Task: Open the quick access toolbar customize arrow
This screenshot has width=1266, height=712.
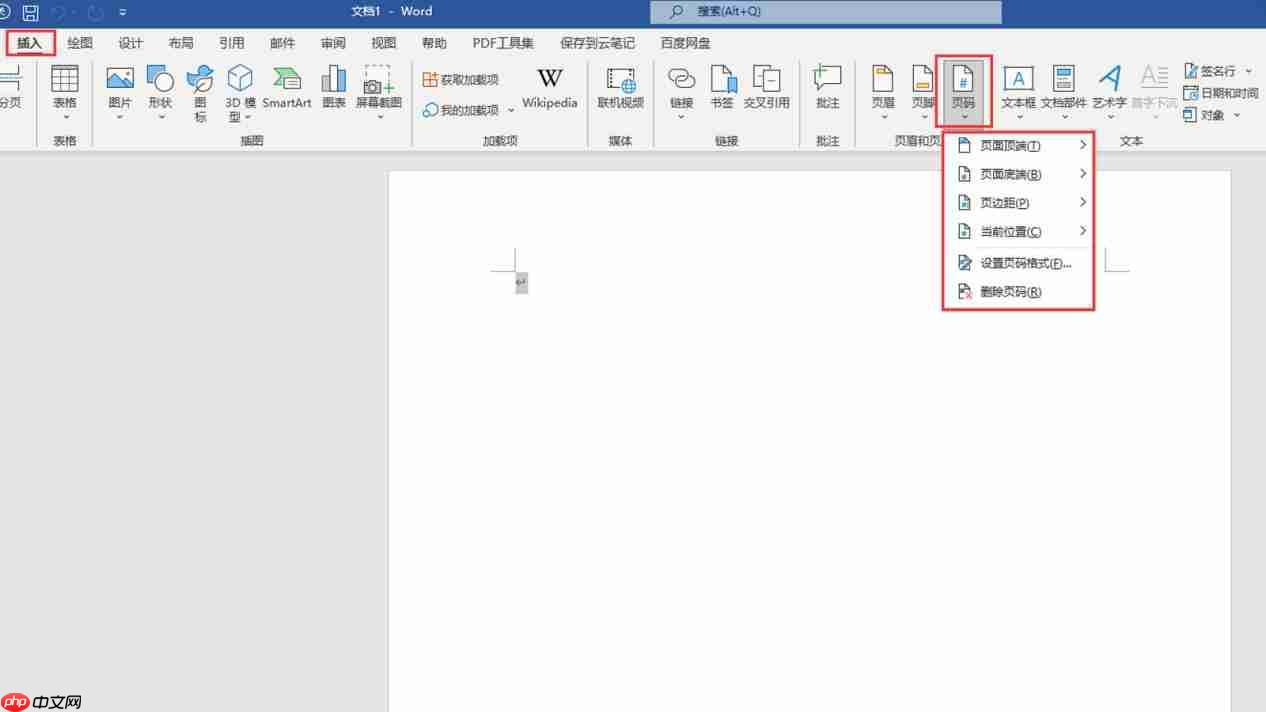Action: 123,12
